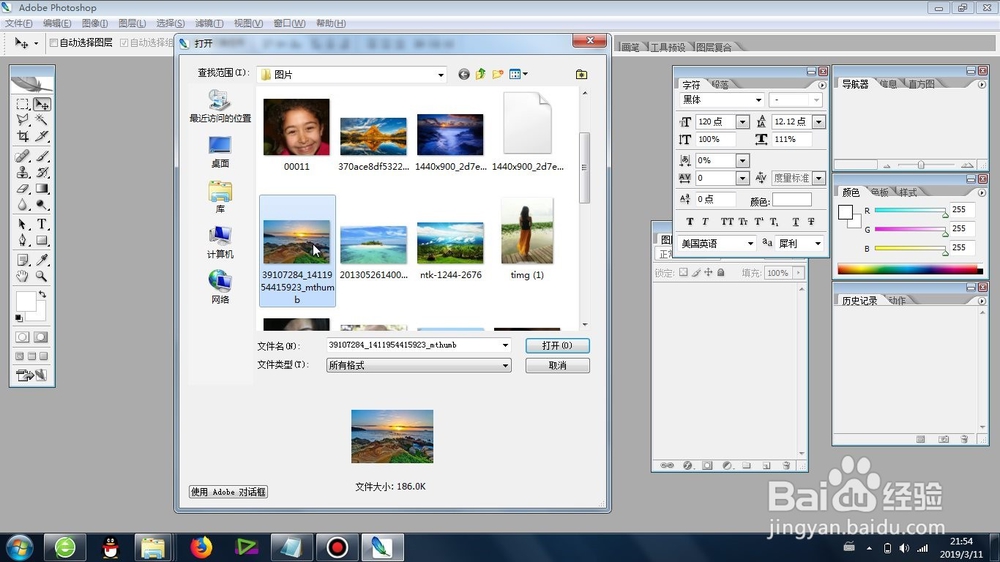
Task: Switch to the 历史记录 tab
Action: click(x=859, y=300)
